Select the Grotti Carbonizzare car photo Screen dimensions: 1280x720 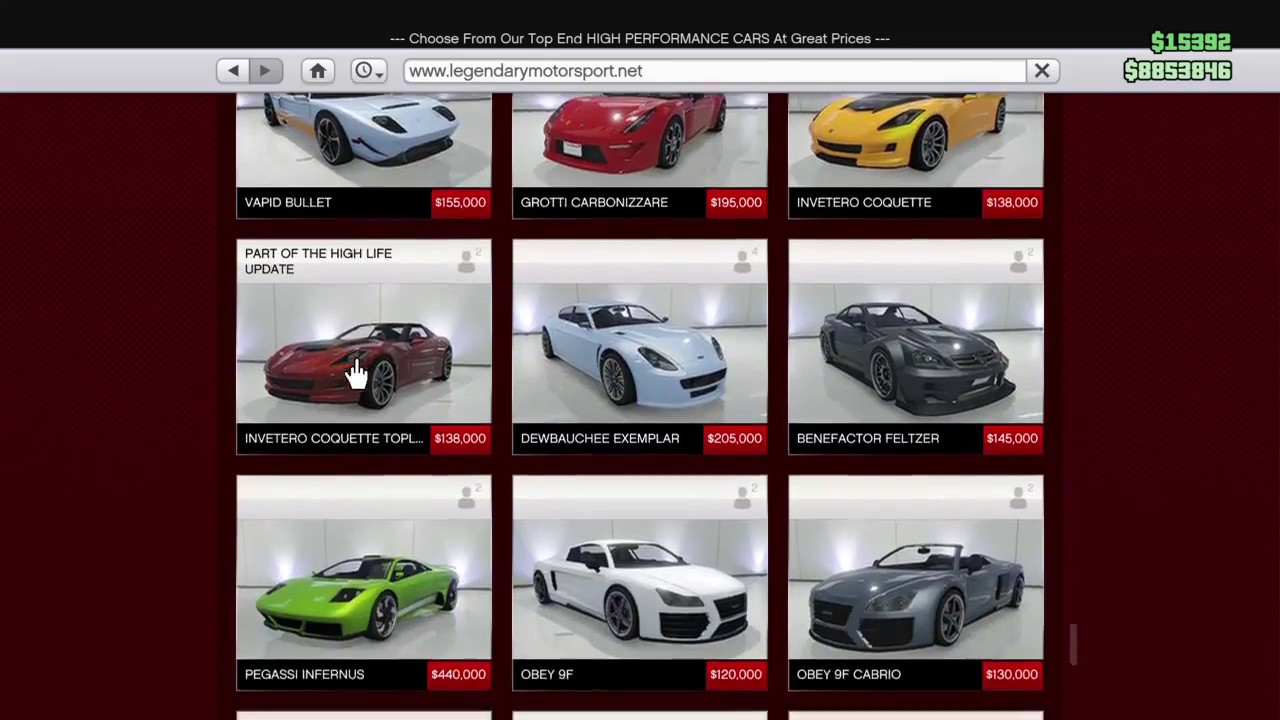tap(640, 139)
